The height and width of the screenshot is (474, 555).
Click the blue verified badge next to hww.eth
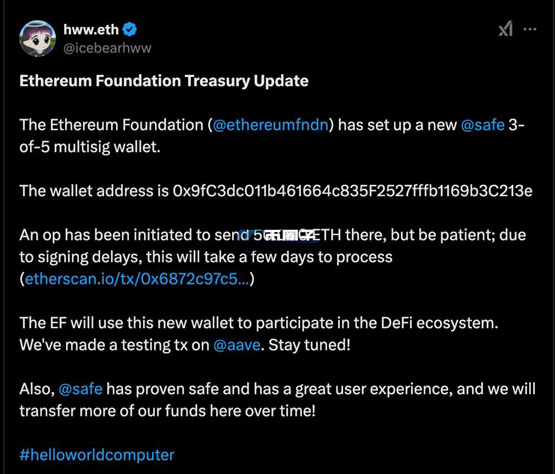[130, 29]
